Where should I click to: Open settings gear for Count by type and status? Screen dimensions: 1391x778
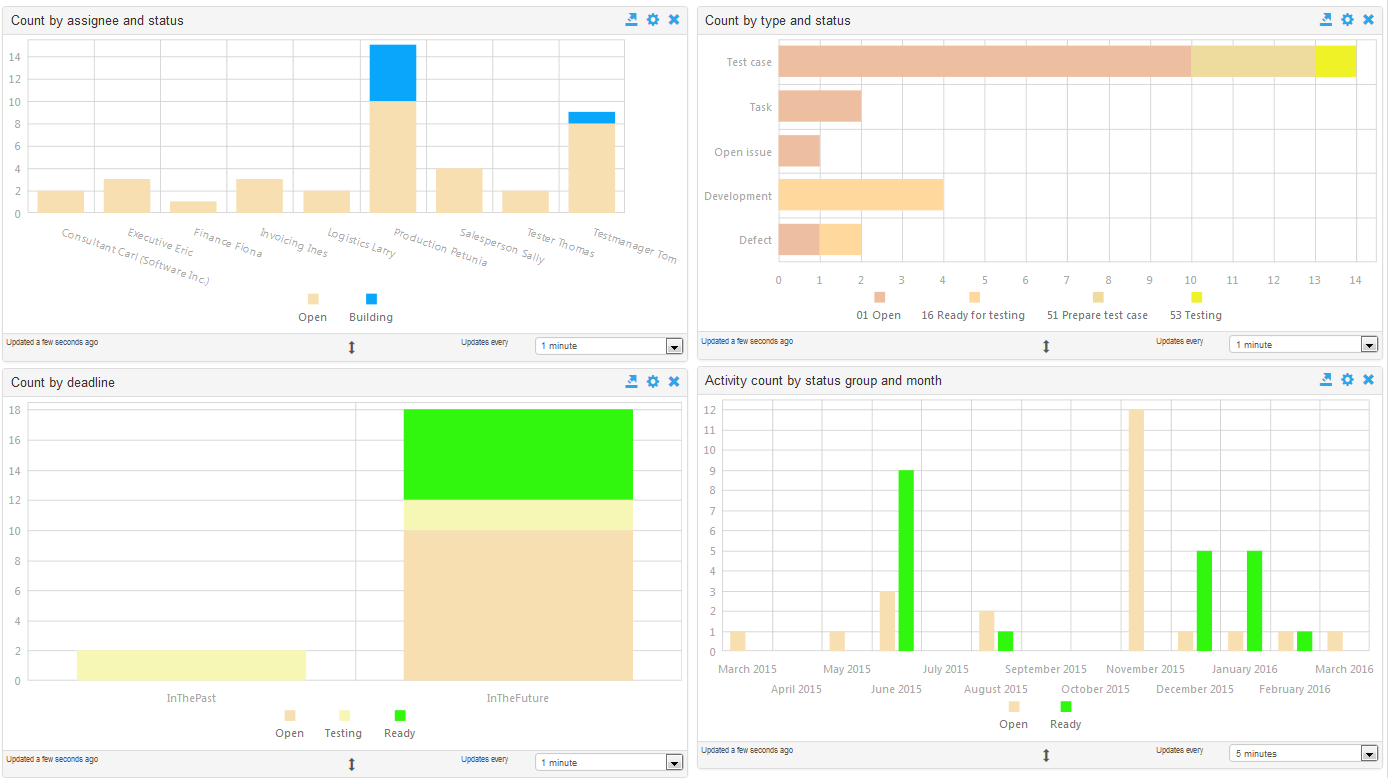point(1347,20)
